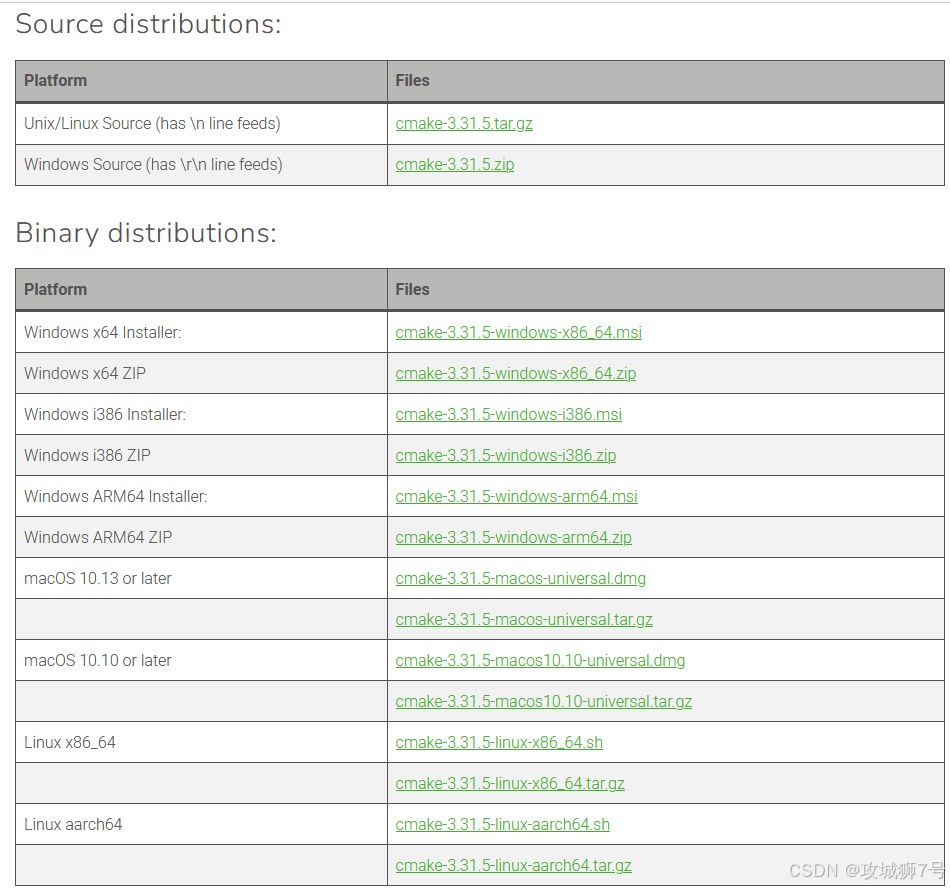Open the cmake-3.31.5-macos10.10-universal.tar.gz link

pyautogui.click(x=543, y=701)
